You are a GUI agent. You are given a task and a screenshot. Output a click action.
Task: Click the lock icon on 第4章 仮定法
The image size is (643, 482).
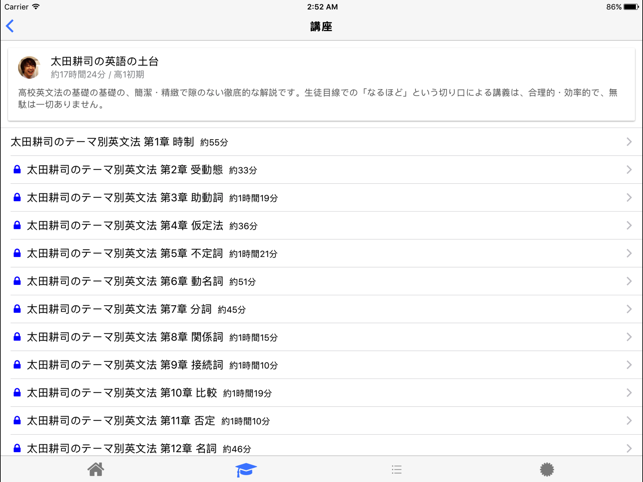pos(17,225)
